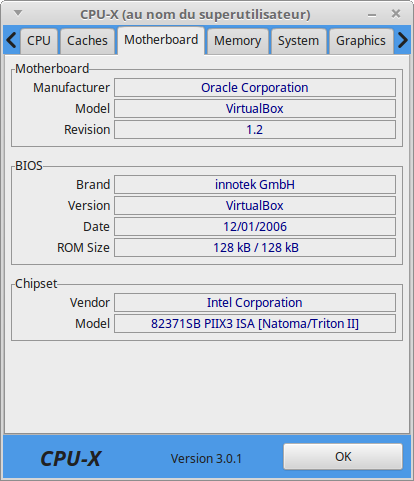414x481 pixels.
Task: Go to the Memory tab
Action: coord(238,41)
